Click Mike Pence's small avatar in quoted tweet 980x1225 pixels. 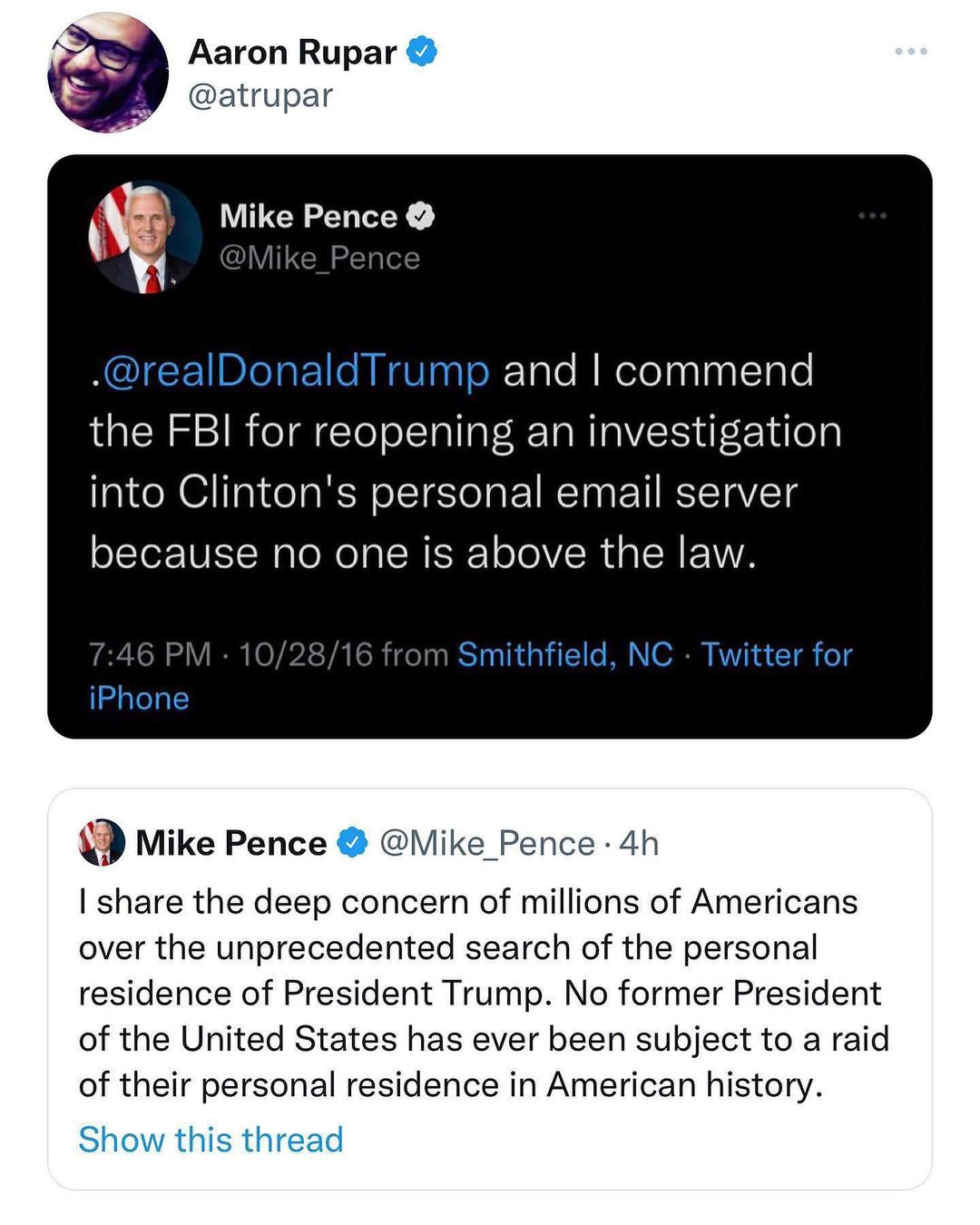click(102, 843)
